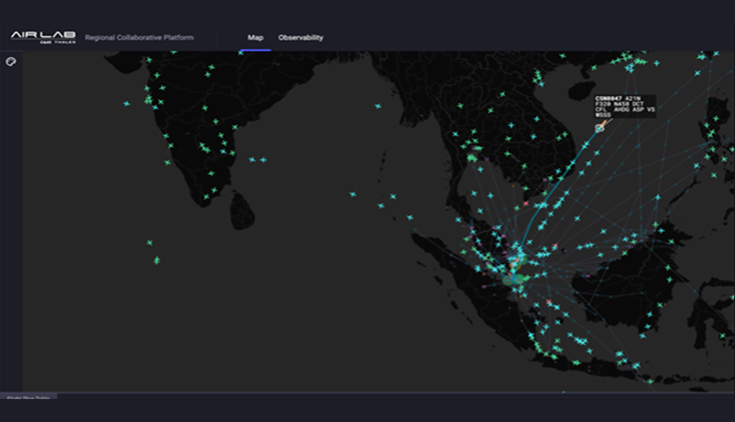Click the empty left sidebar below palette icon

coord(11,220)
